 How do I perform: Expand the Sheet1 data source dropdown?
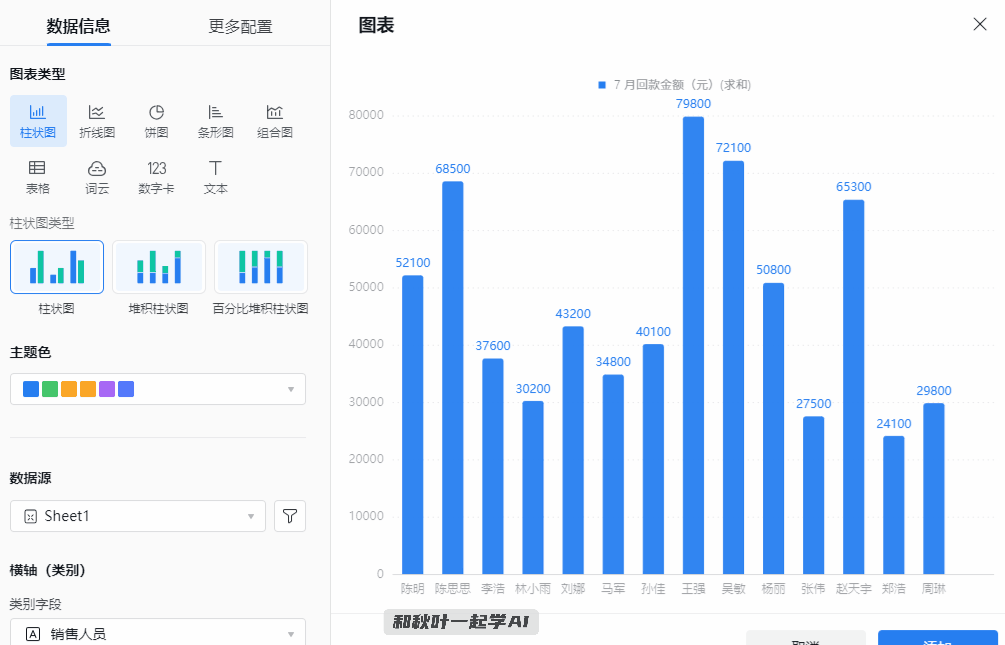click(x=138, y=516)
